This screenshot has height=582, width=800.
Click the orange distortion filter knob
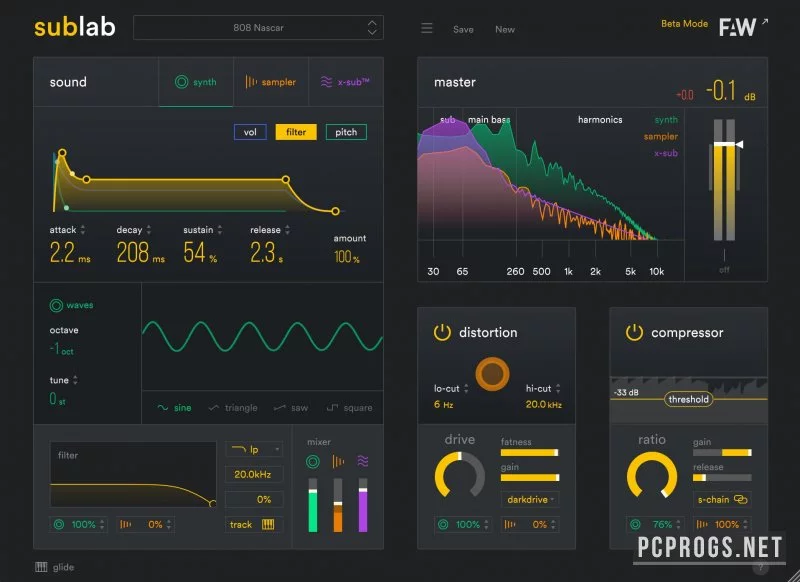pos(492,374)
